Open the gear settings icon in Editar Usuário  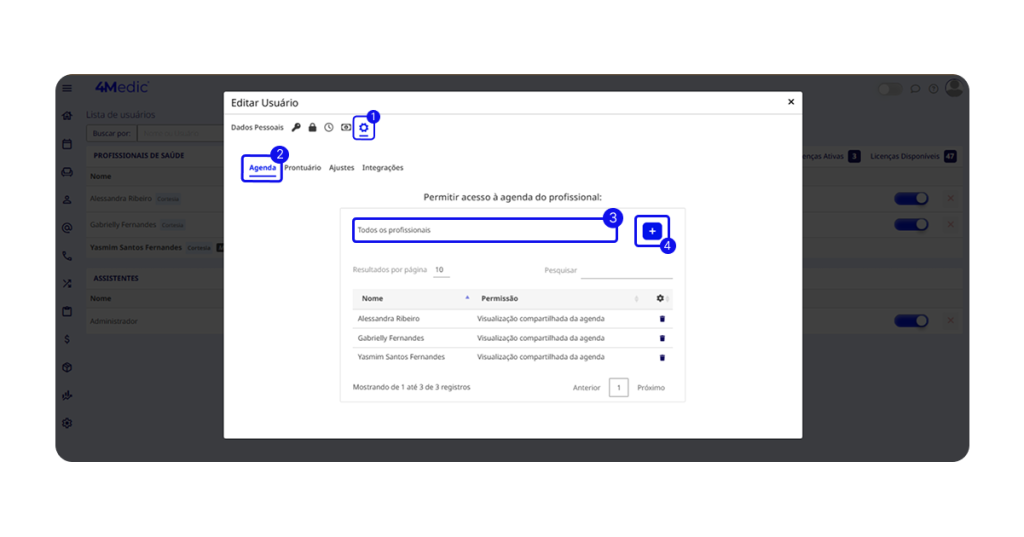[x=363, y=128]
